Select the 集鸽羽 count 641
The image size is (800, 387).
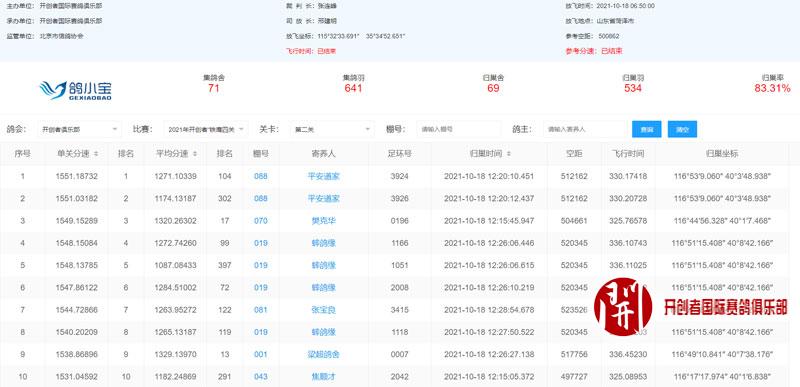point(353,88)
